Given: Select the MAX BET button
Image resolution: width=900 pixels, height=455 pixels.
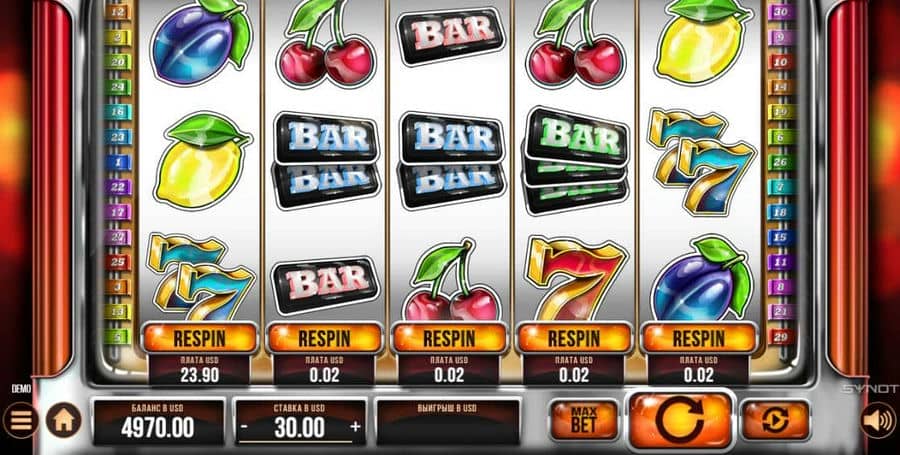Looking at the screenshot, I should 584,421.
